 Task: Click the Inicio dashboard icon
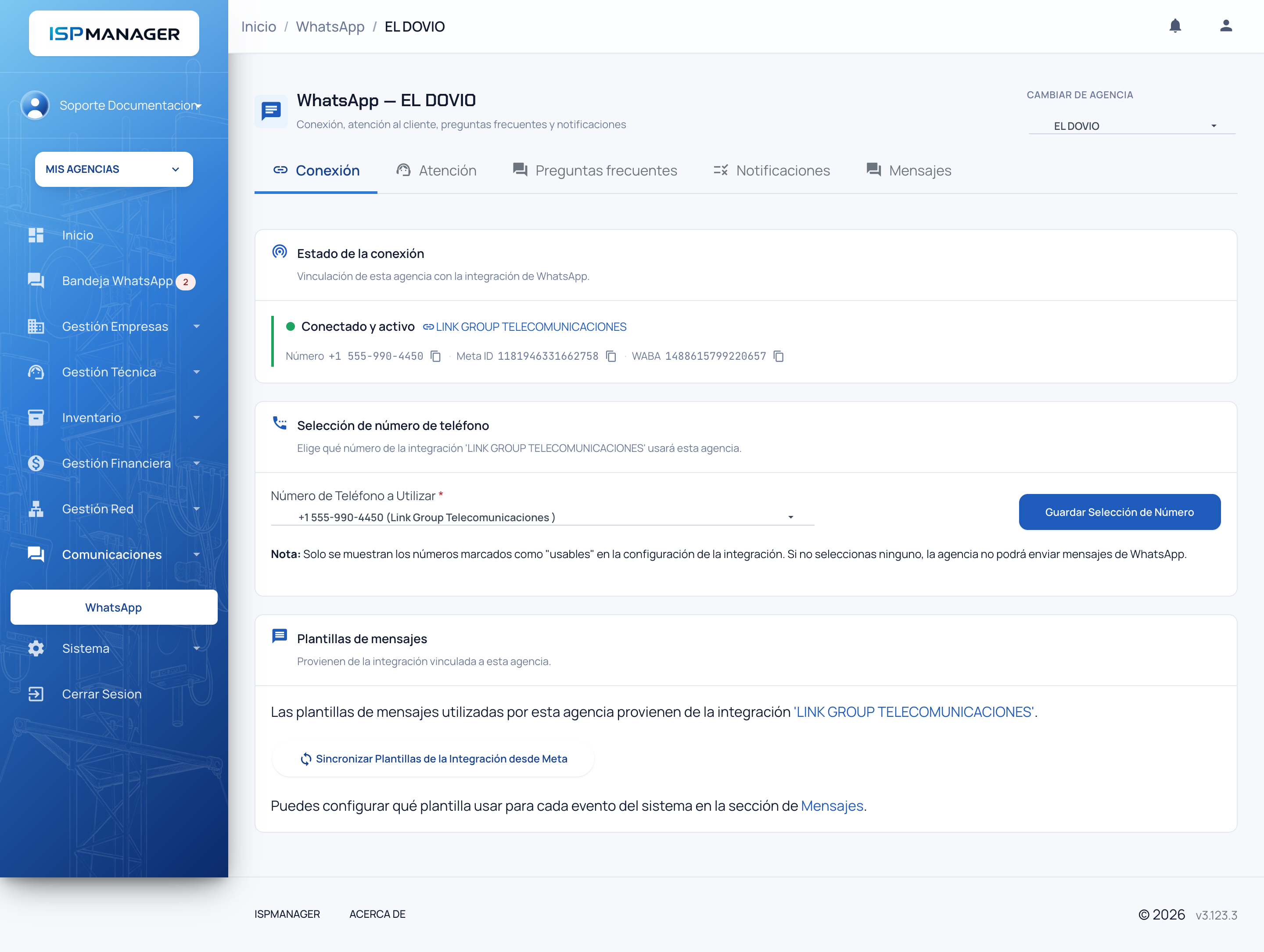pyautogui.click(x=36, y=235)
